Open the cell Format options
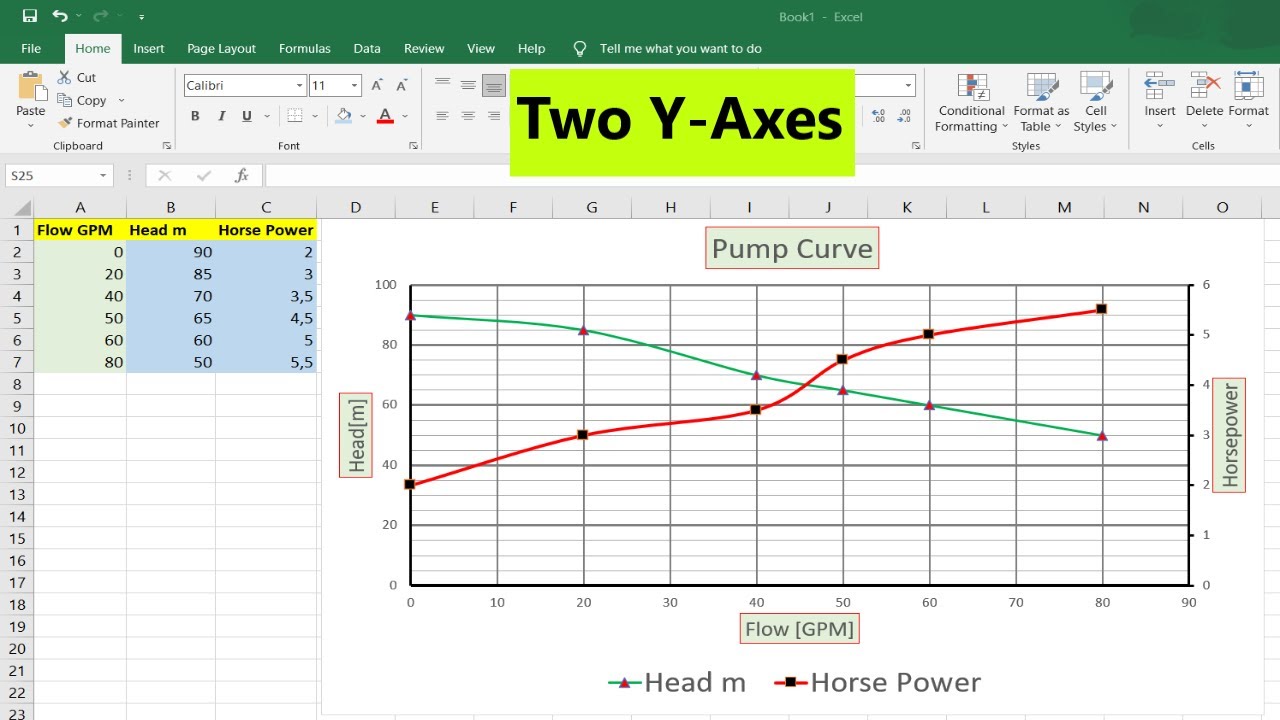This screenshot has width=1280, height=720. click(x=1248, y=100)
